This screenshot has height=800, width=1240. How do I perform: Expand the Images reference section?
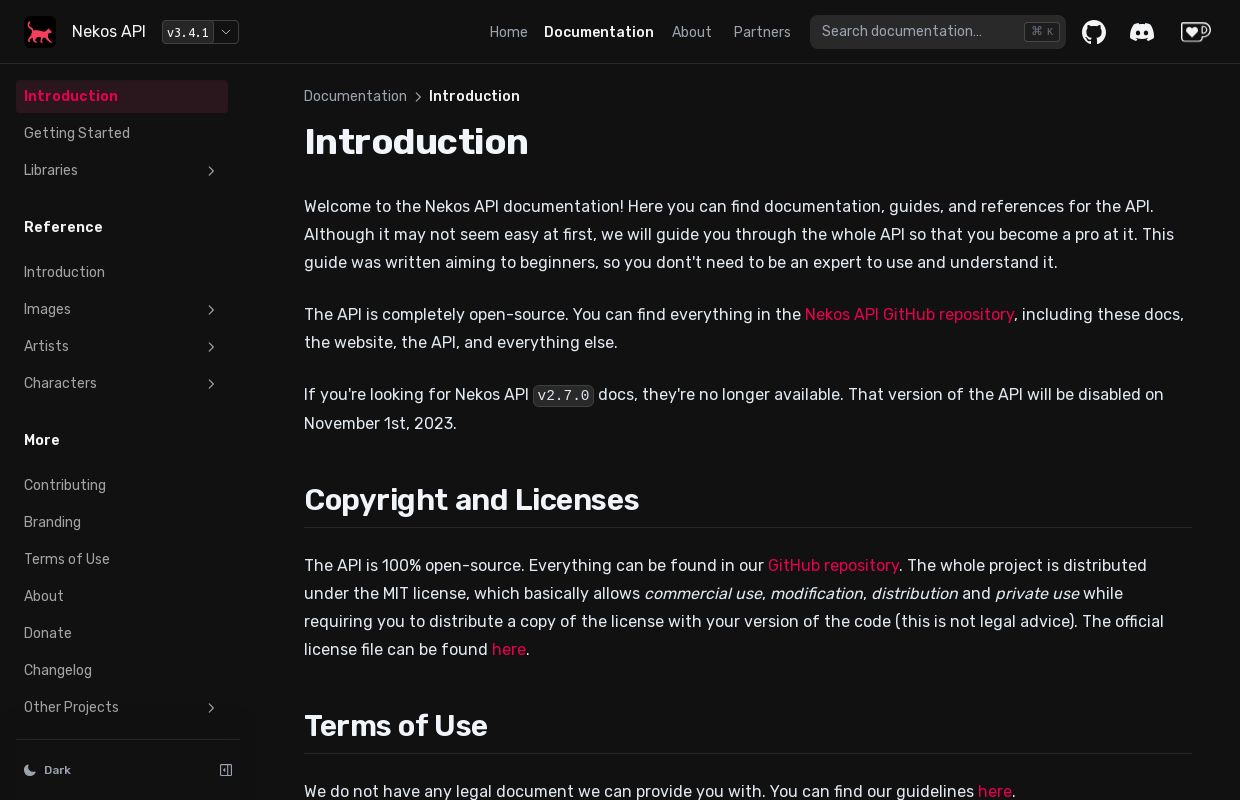(x=122, y=309)
